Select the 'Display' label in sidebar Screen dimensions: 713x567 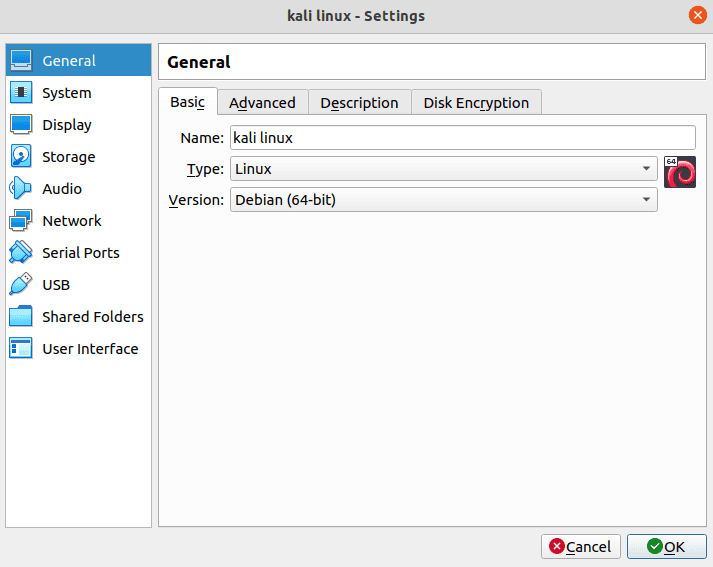click(x=67, y=125)
